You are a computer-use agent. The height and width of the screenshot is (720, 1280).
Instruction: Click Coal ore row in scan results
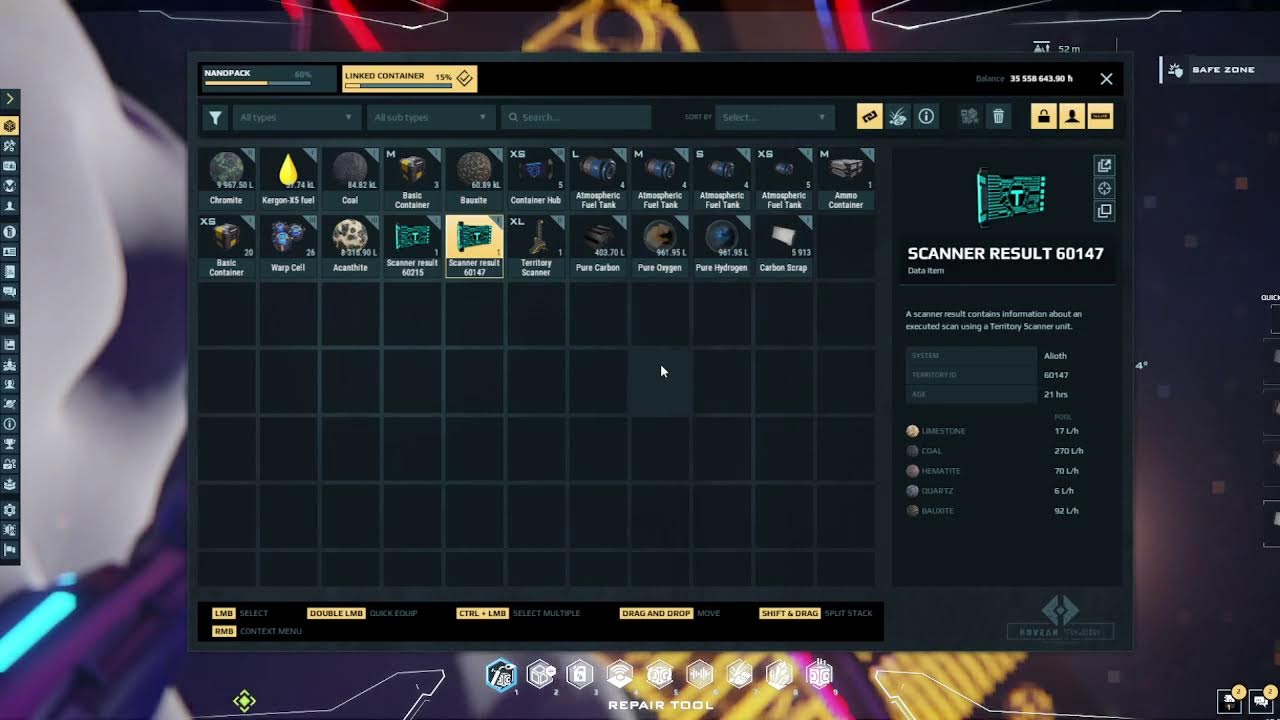1001,451
